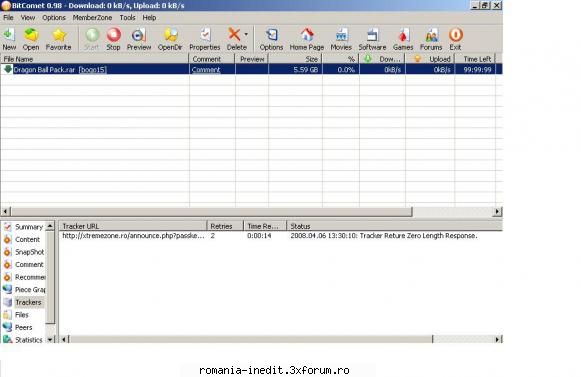Click the Retries column header
Image resolution: width=581 pixels, height=377 pixels.
click(x=225, y=226)
